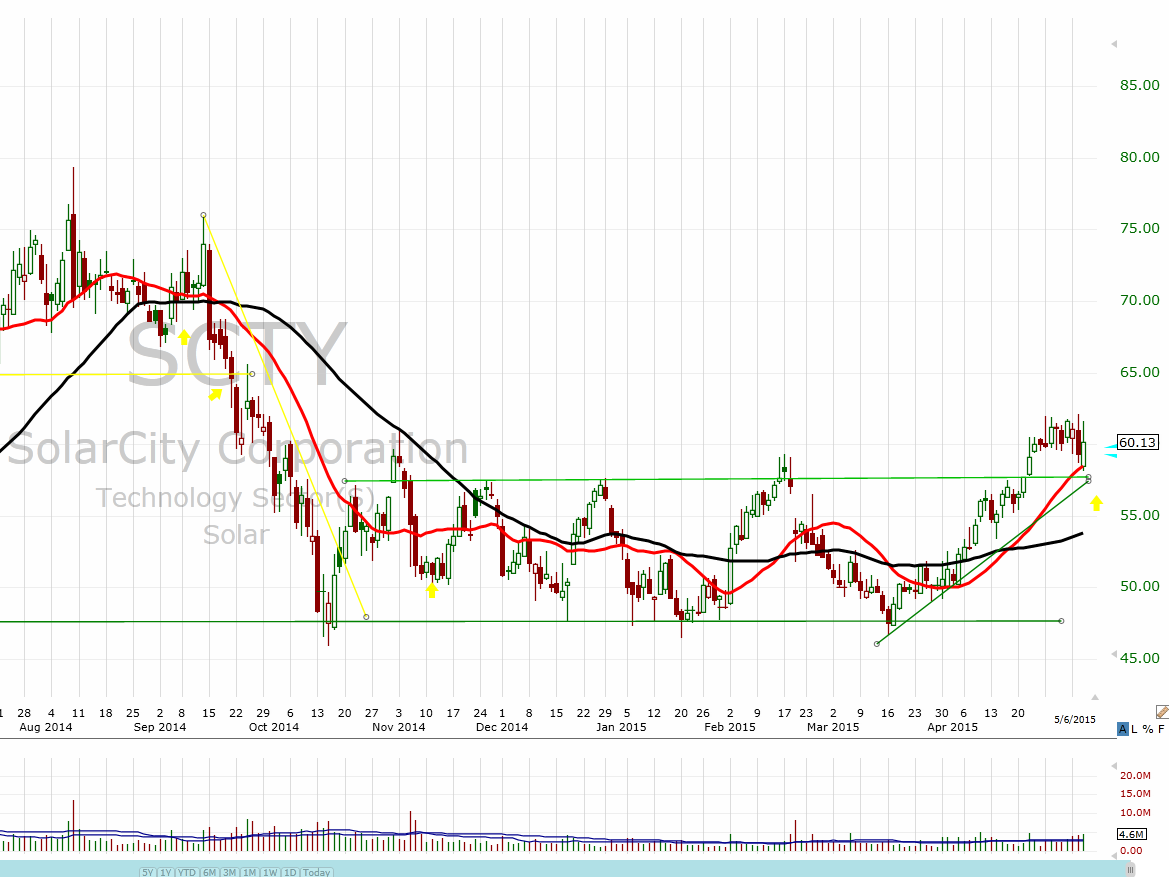Click the gray arrow beside 0.00 volume
Screen dimensions: 1169x877
1114,856
